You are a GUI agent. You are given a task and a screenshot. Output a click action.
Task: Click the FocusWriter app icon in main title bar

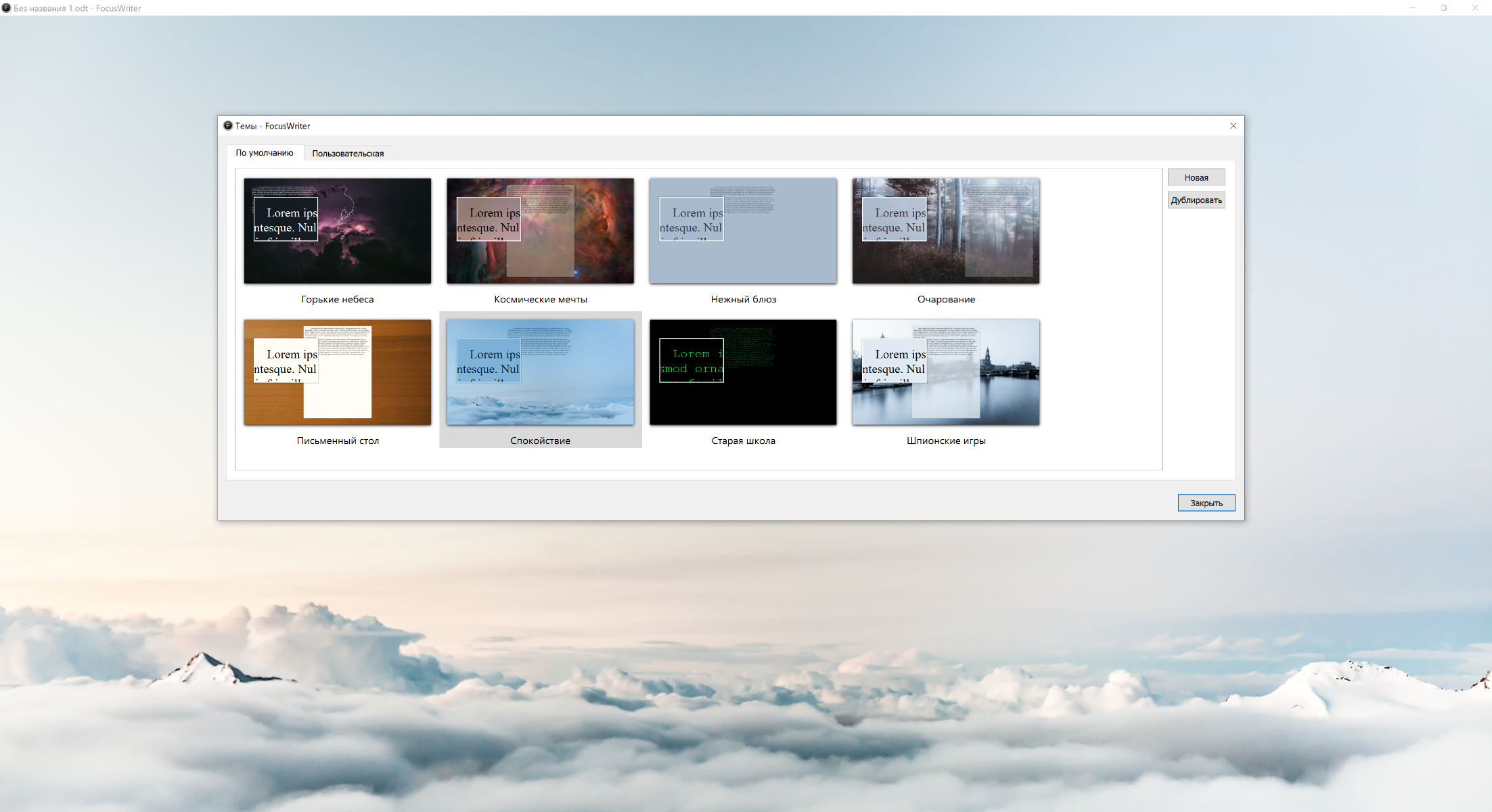click(x=6, y=8)
